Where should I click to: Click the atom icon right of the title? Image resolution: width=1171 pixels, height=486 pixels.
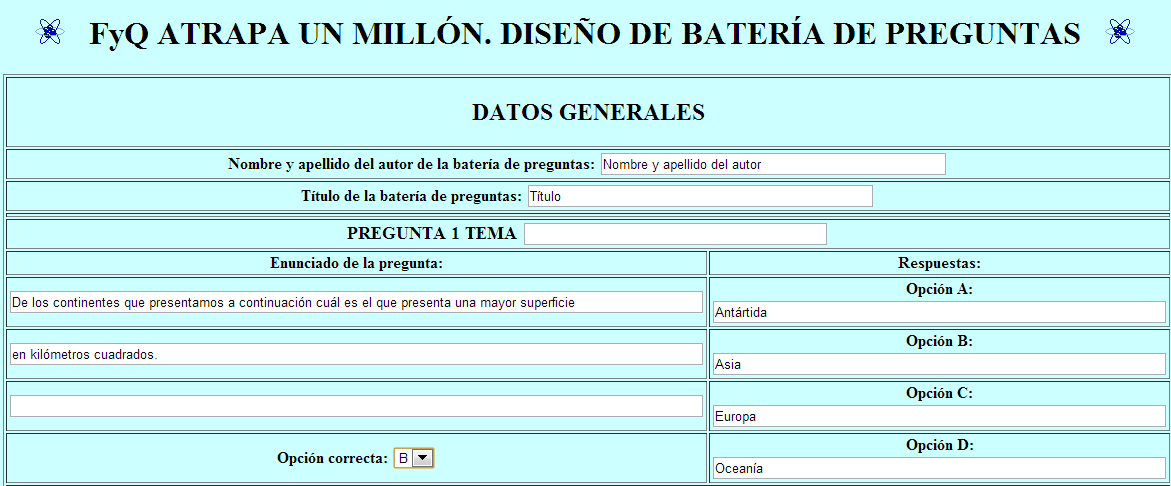tap(1120, 32)
